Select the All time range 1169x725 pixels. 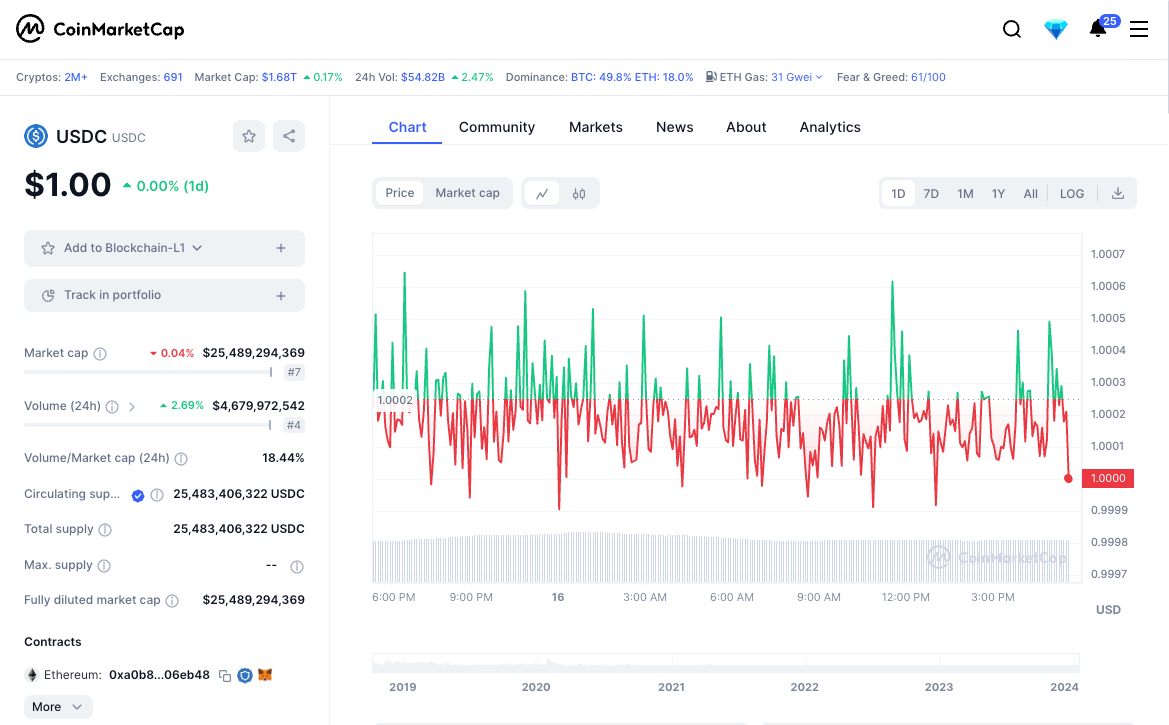point(1030,193)
